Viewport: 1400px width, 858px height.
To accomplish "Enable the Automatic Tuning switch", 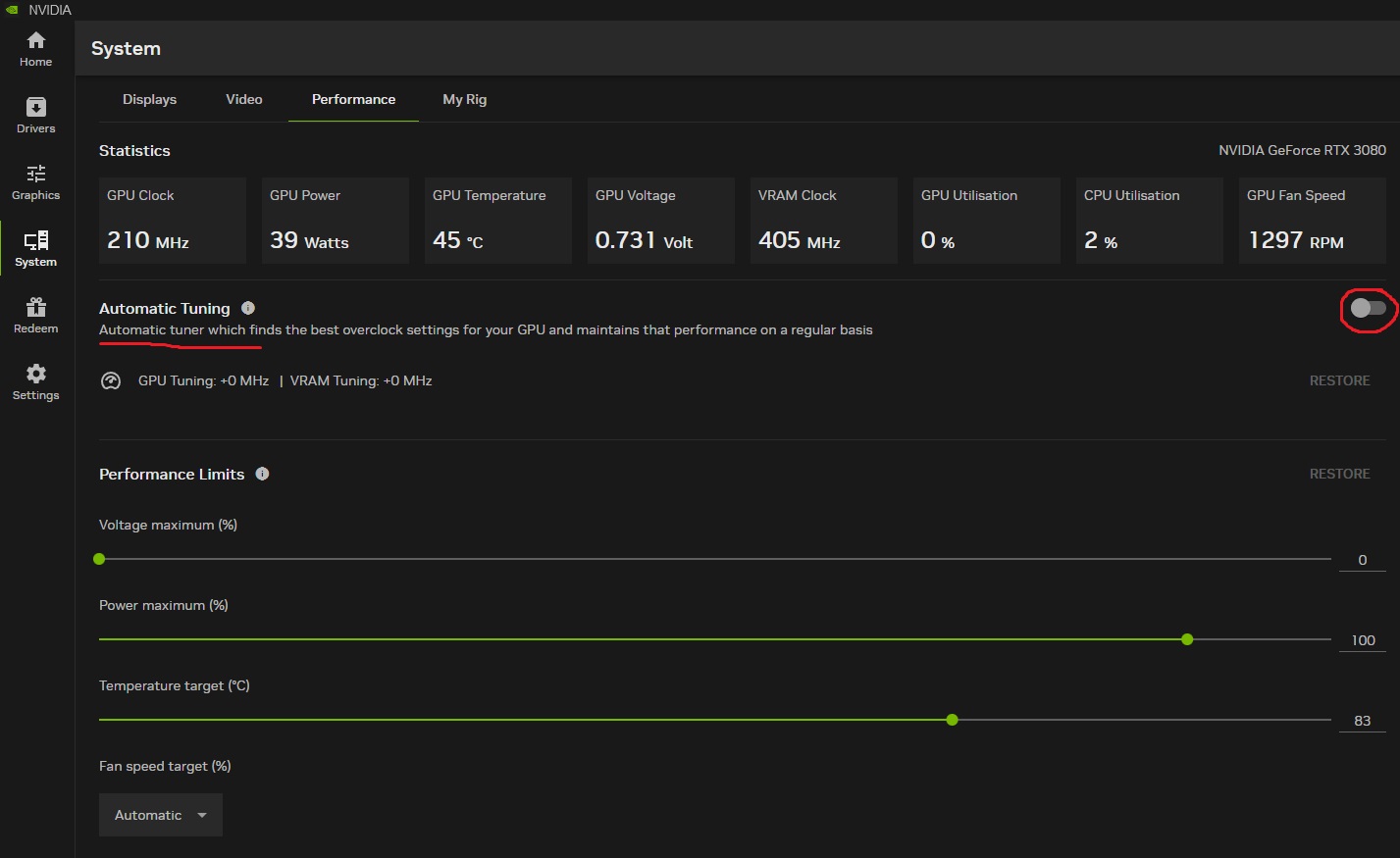I will pyautogui.click(x=1368, y=308).
